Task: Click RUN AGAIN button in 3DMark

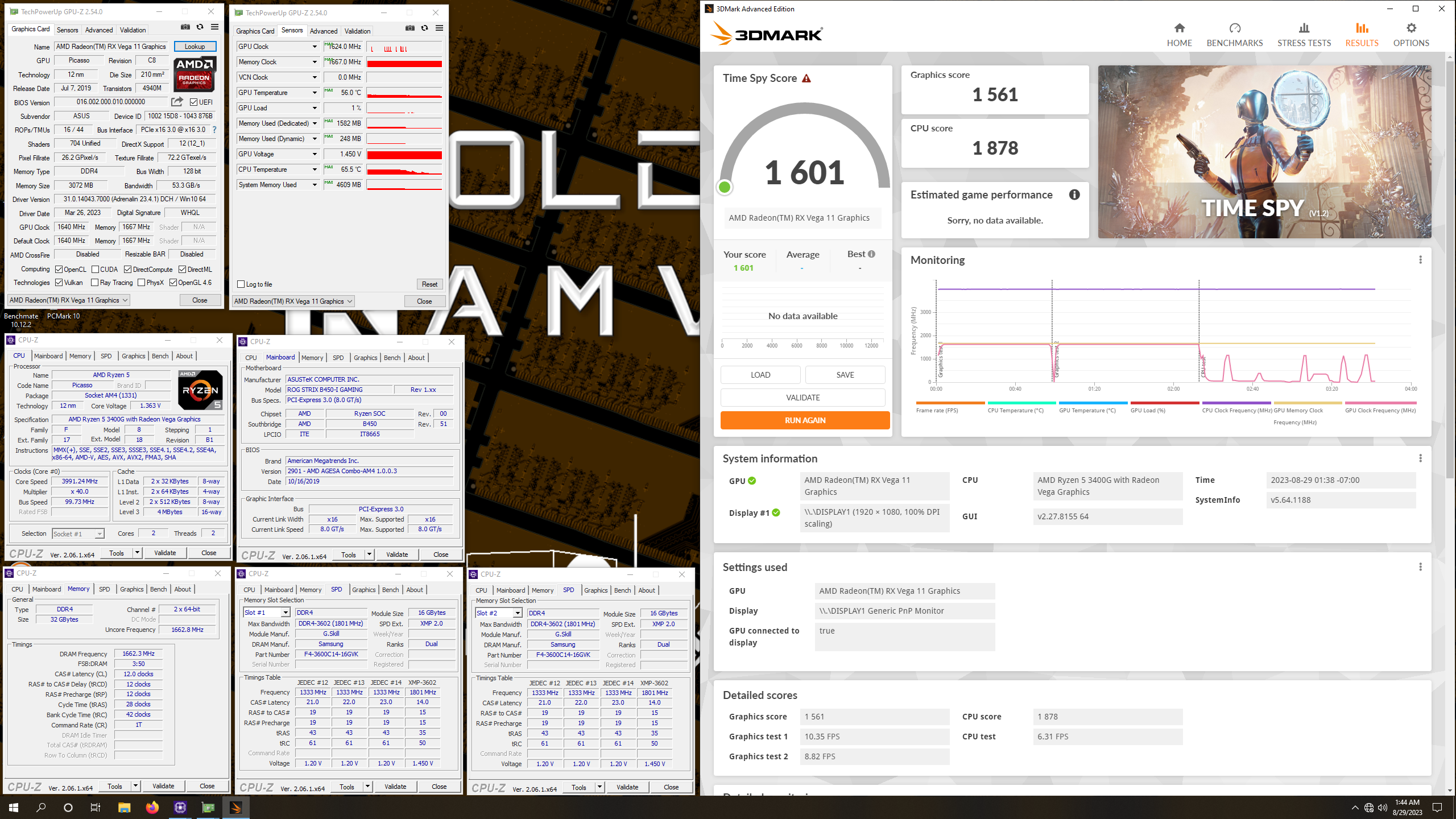Action: (x=805, y=420)
